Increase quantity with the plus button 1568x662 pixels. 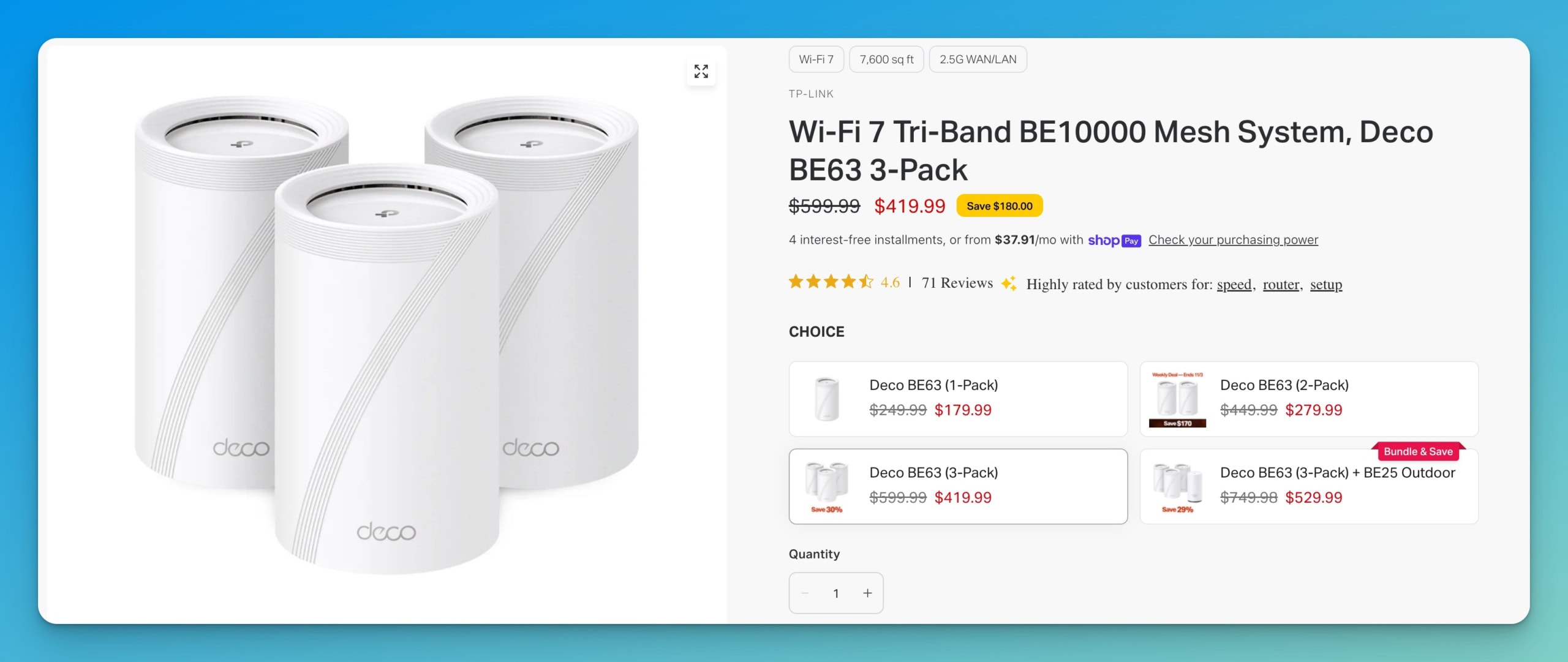click(x=867, y=593)
